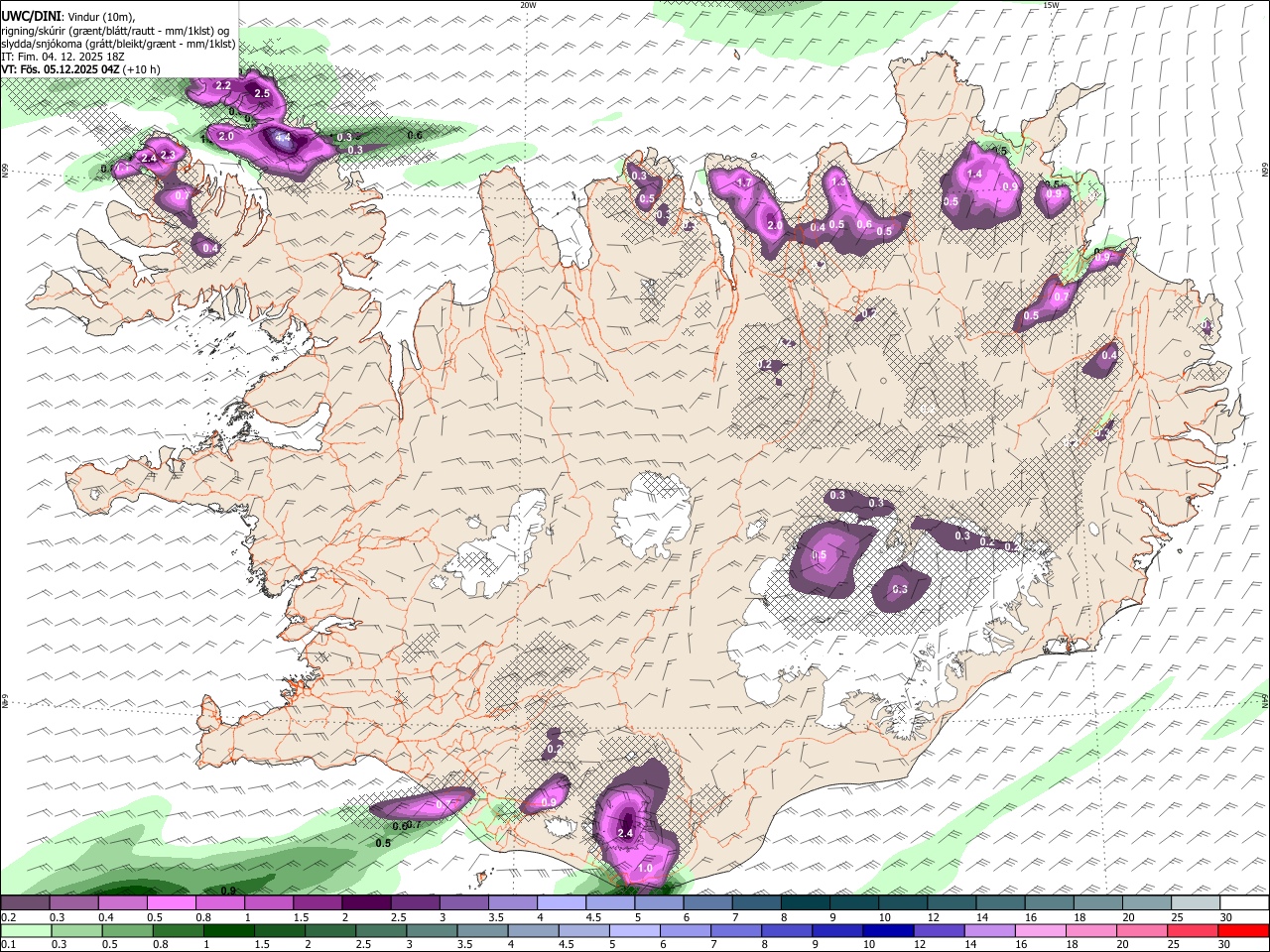Click the bright pink 0.5 snow legend swatch
Image resolution: width=1270 pixels, height=952 pixels.
(x=171, y=902)
